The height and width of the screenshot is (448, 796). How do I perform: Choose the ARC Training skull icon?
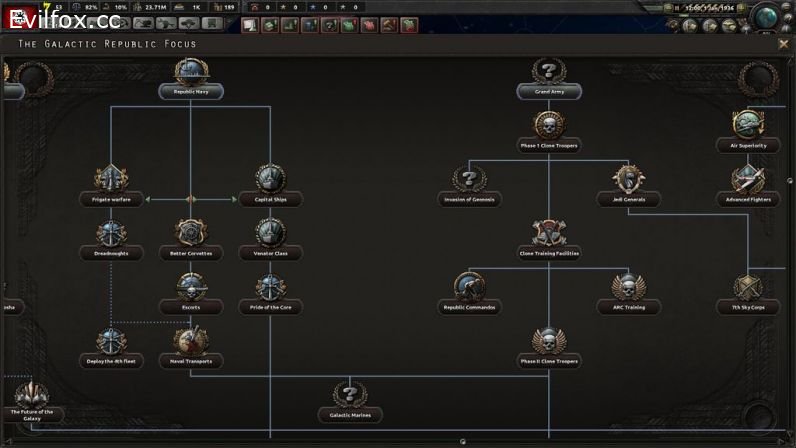coord(628,288)
